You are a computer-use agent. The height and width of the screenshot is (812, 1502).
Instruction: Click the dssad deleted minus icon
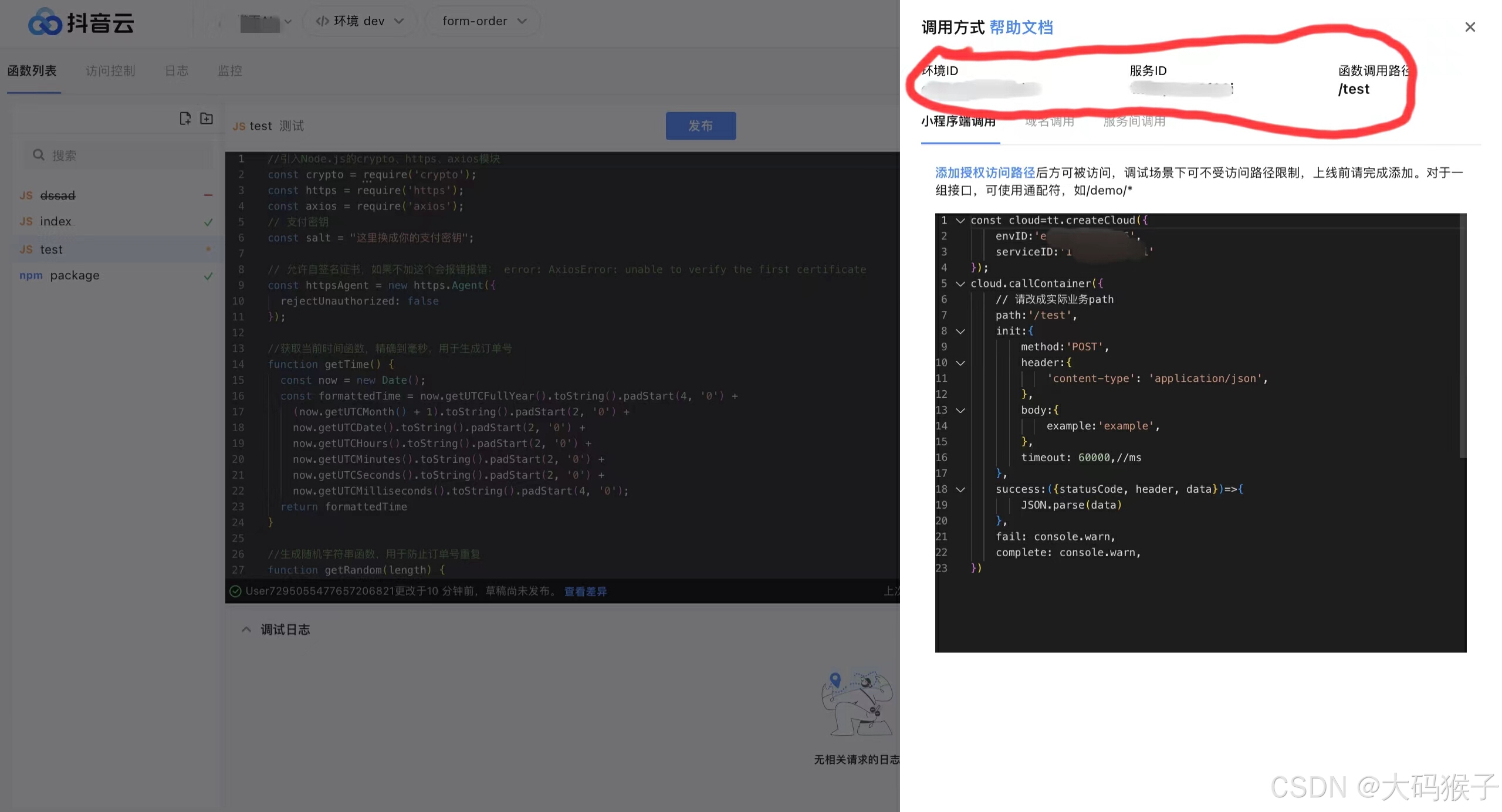208,195
